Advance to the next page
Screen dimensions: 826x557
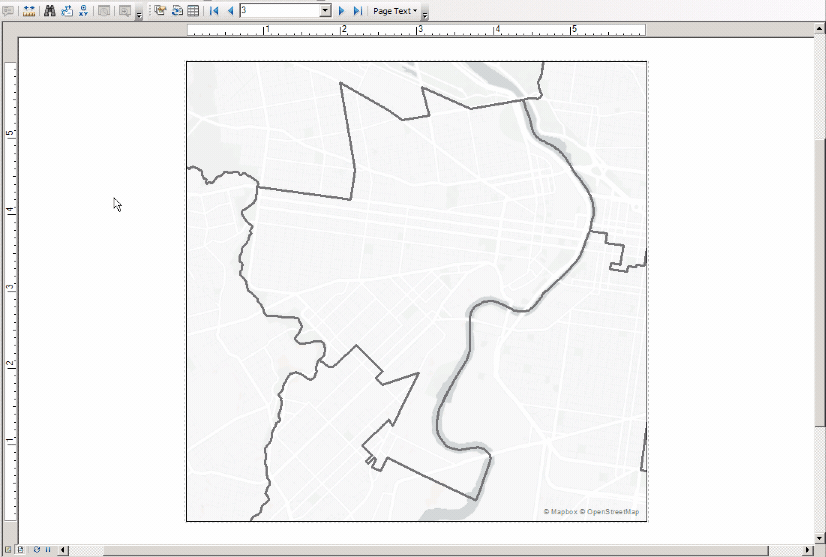click(x=342, y=11)
